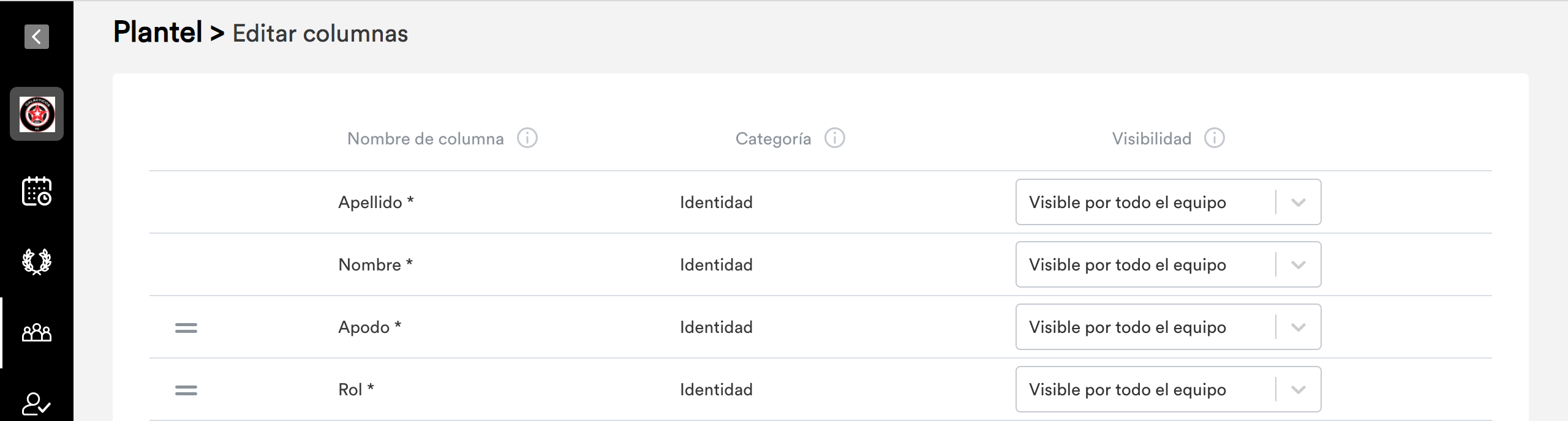
Task: Open the calendar schedule icon
Action: (37, 191)
